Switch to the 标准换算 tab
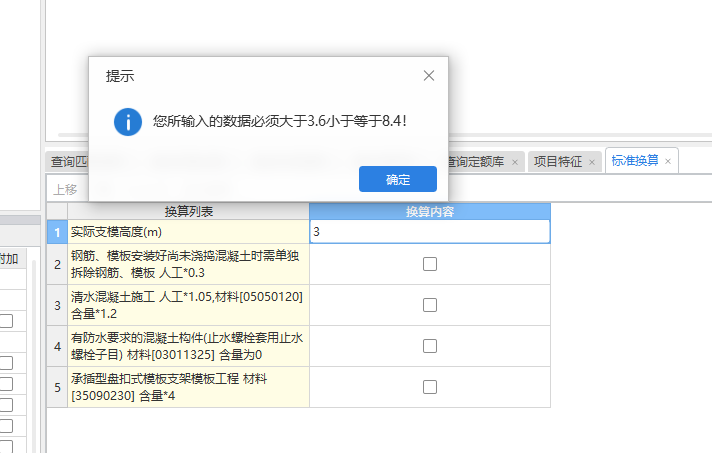 (x=635, y=161)
